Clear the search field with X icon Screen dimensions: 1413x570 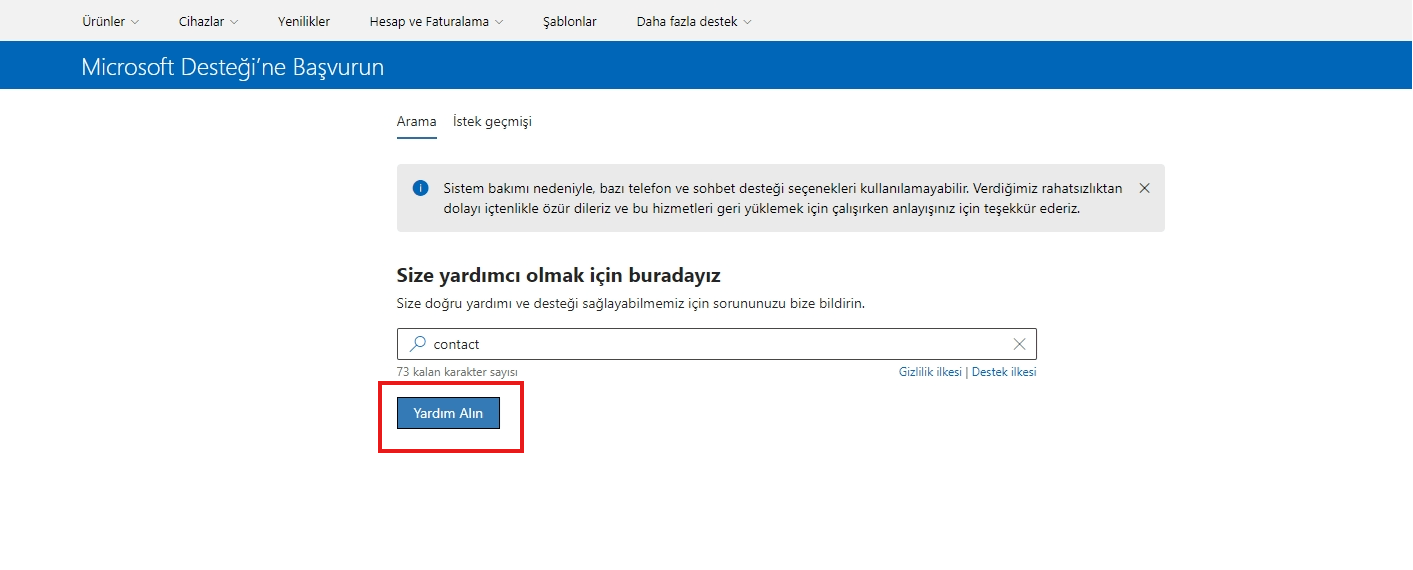1020,344
